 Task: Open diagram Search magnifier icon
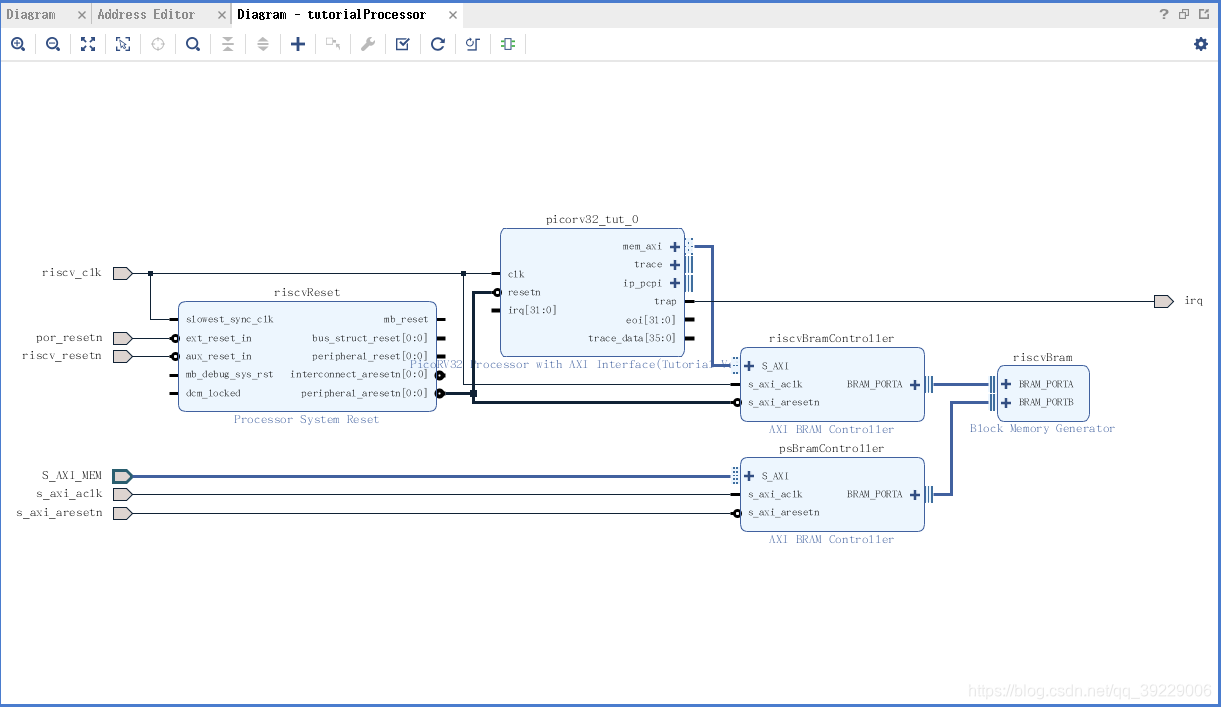(193, 44)
